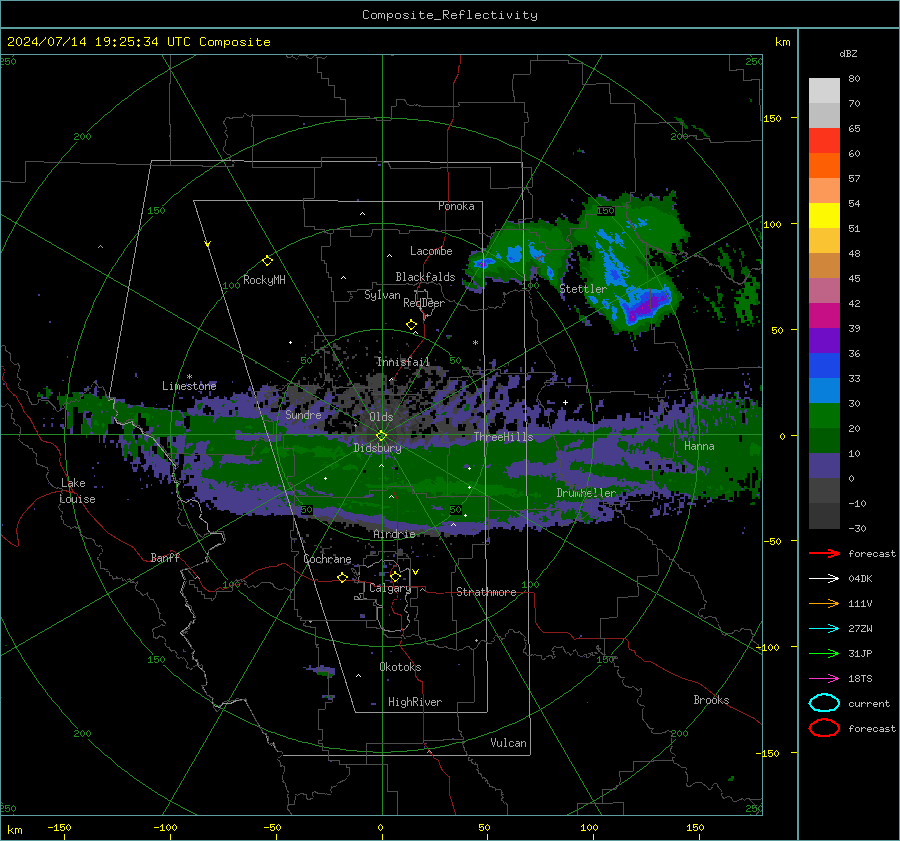This screenshot has height=841, width=900.
Task: Click the magenta 18TS arrow icon
Action: coord(824,679)
